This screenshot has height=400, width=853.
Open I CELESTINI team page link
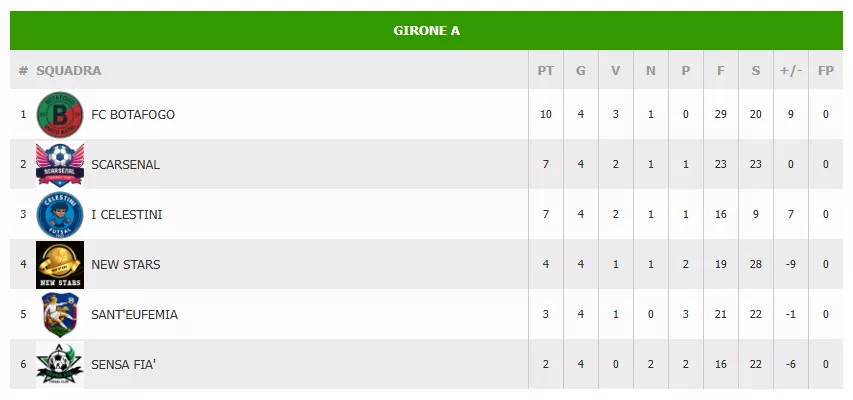pos(126,215)
